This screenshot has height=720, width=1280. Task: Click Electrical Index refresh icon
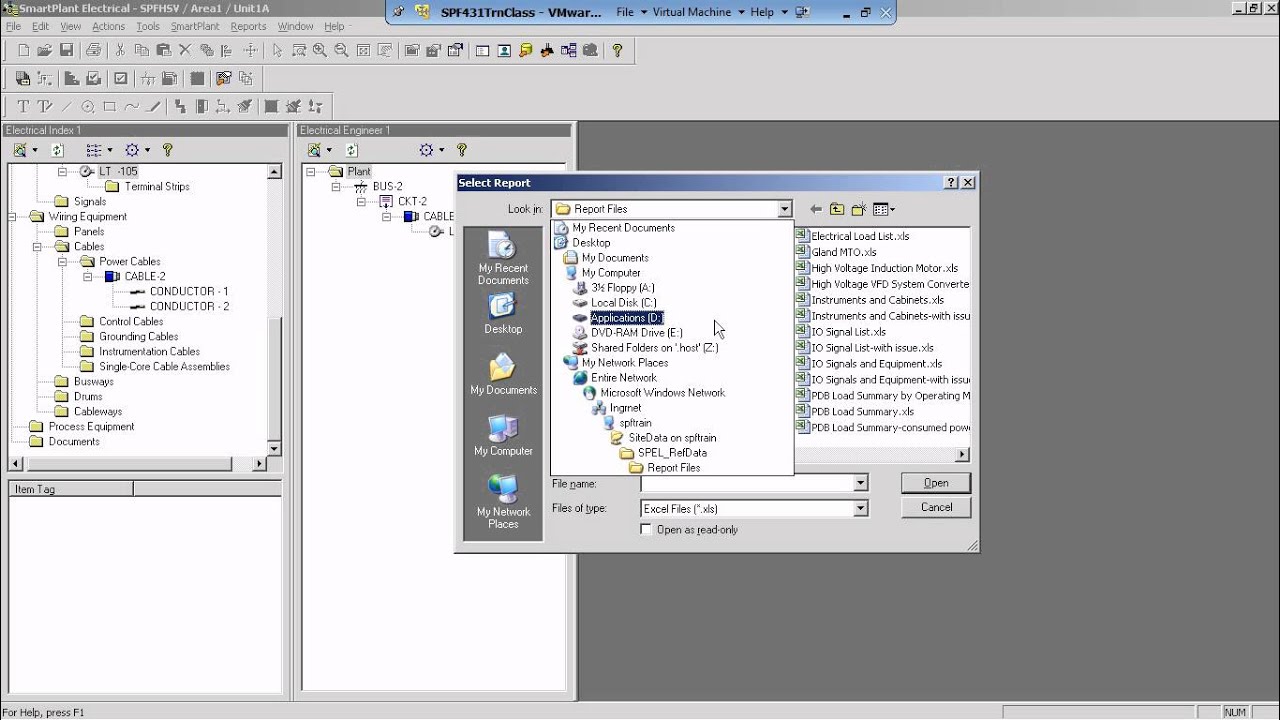click(57, 150)
